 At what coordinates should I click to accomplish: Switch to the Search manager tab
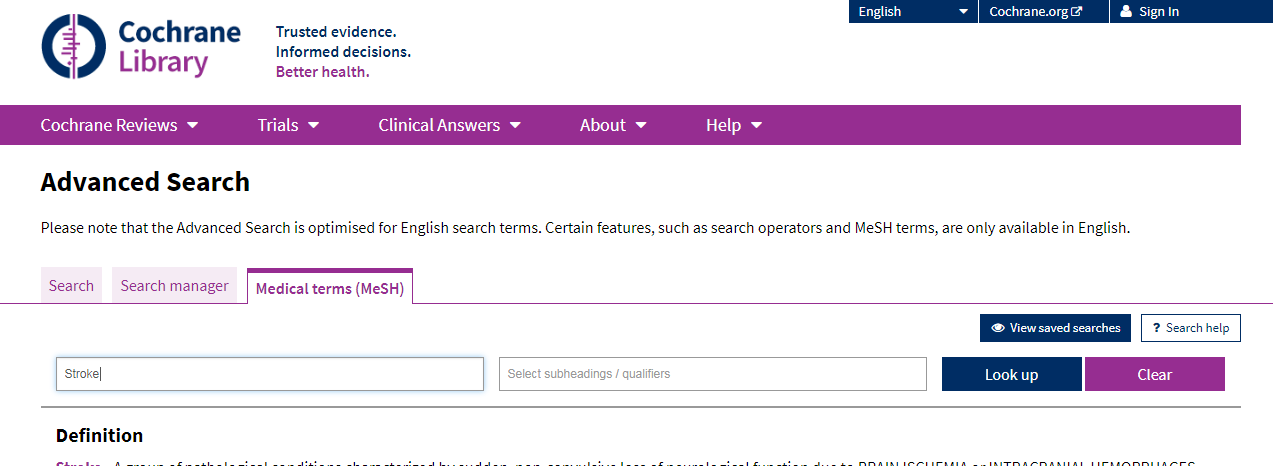pyautogui.click(x=174, y=286)
